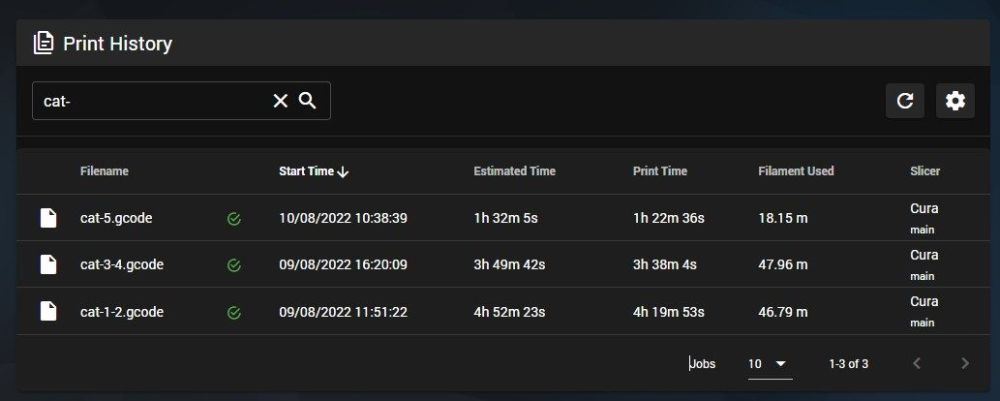Image resolution: width=1000 pixels, height=401 pixels.
Task: Refresh the print history list
Action: [x=905, y=101]
